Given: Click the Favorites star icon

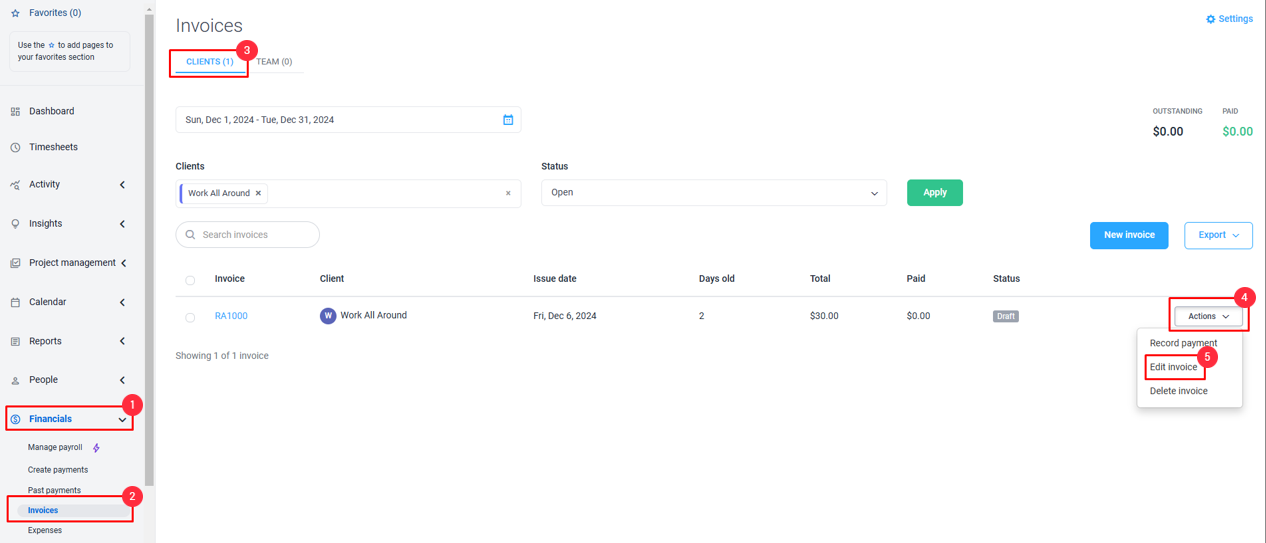Looking at the screenshot, I should (15, 13).
